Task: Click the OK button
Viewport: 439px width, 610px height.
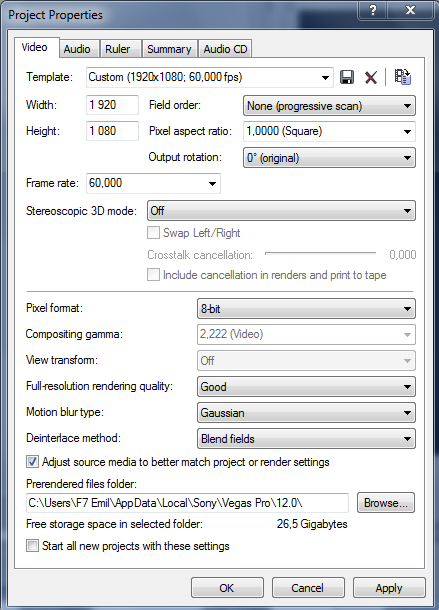Action: coord(227,587)
